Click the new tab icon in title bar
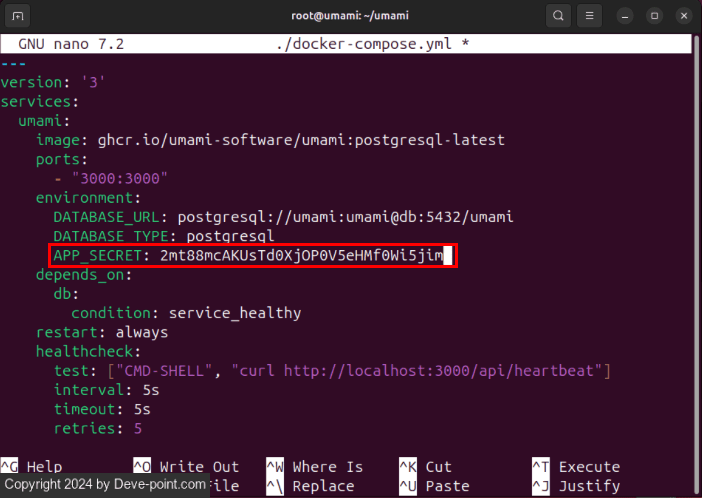Image resolution: width=702 pixels, height=498 pixels. (x=19, y=16)
